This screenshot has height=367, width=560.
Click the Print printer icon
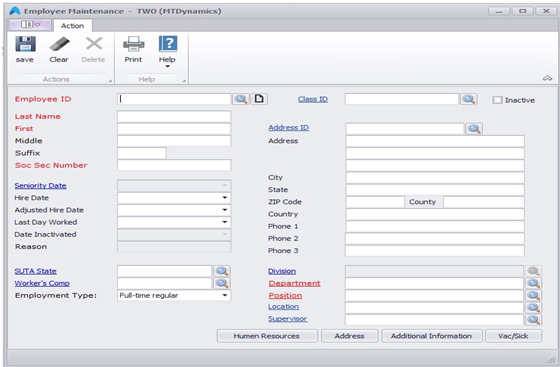(134, 44)
